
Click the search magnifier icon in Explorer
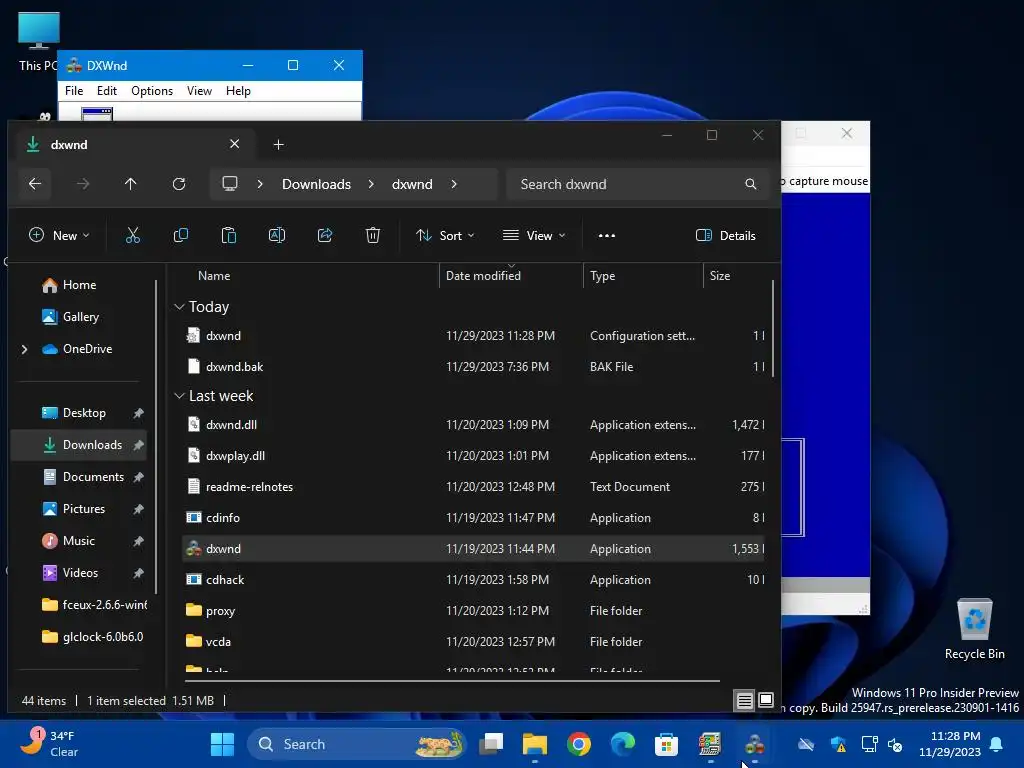click(751, 184)
